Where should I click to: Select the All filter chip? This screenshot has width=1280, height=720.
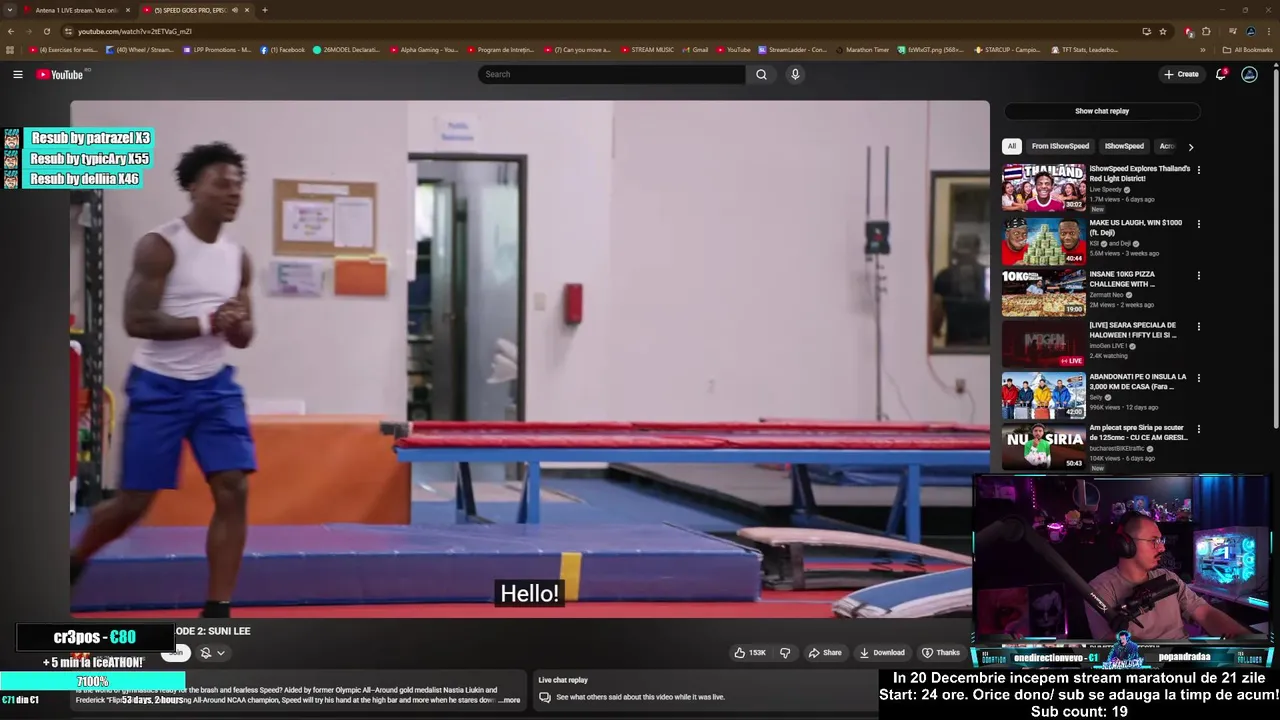pos(1012,146)
